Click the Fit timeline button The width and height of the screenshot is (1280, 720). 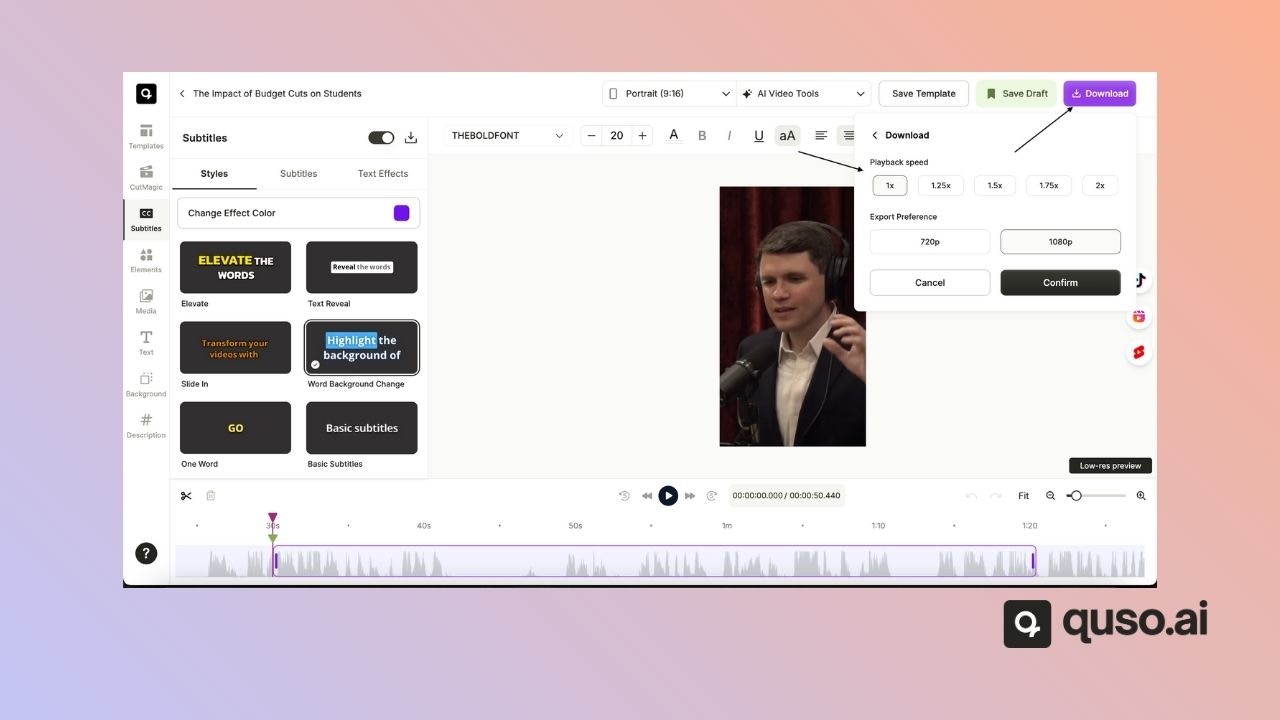[1024, 496]
